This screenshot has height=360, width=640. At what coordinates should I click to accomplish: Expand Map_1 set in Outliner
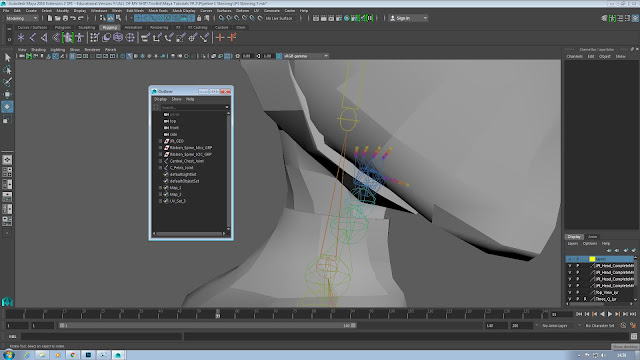tap(160, 188)
